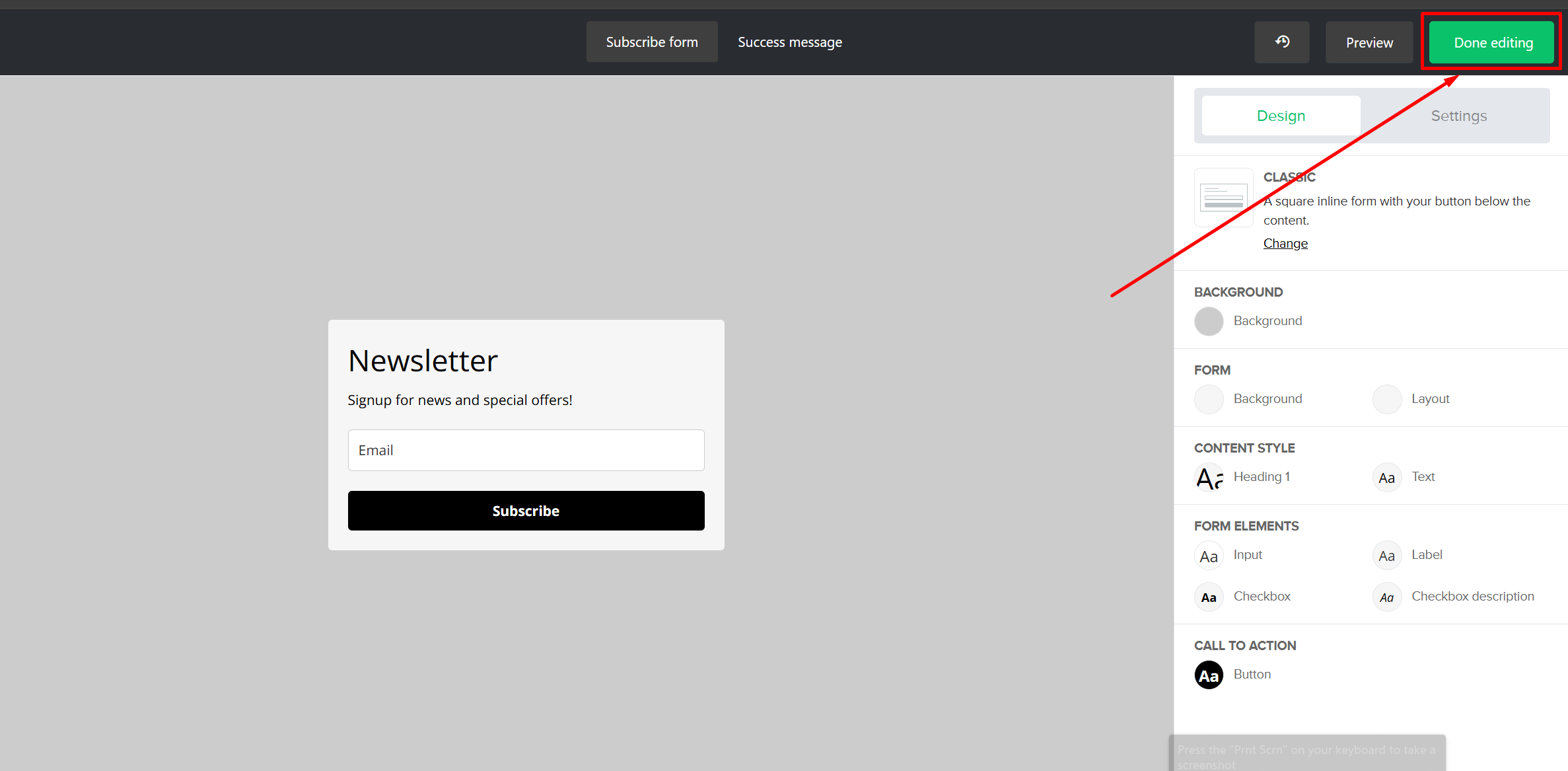Open Text content style Aa icon
Image resolution: width=1568 pixels, height=771 pixels.
point(1386,477)
